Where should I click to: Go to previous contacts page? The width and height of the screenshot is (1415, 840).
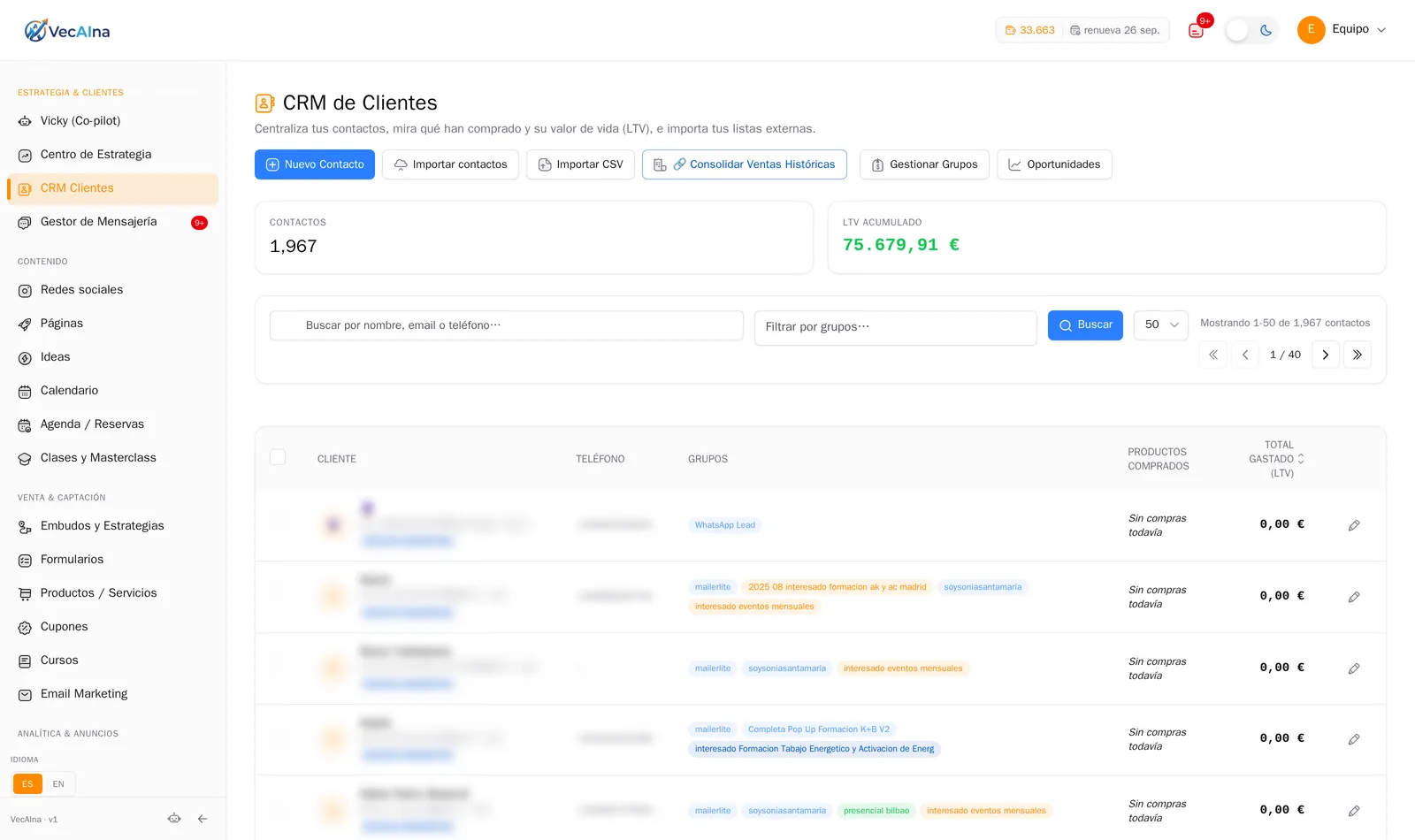coord(1245,355)
